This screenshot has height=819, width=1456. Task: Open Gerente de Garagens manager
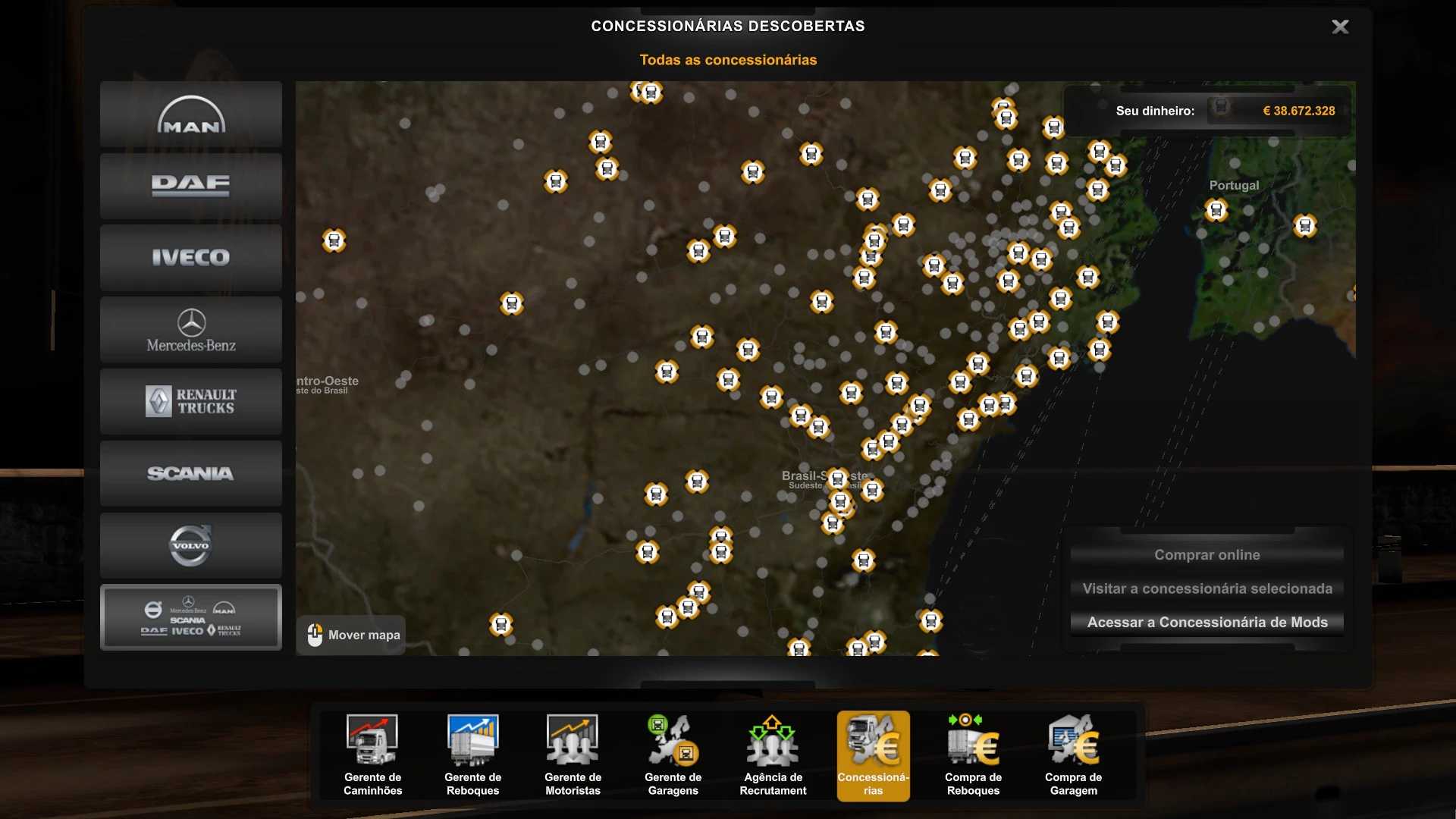coord(673,755)
